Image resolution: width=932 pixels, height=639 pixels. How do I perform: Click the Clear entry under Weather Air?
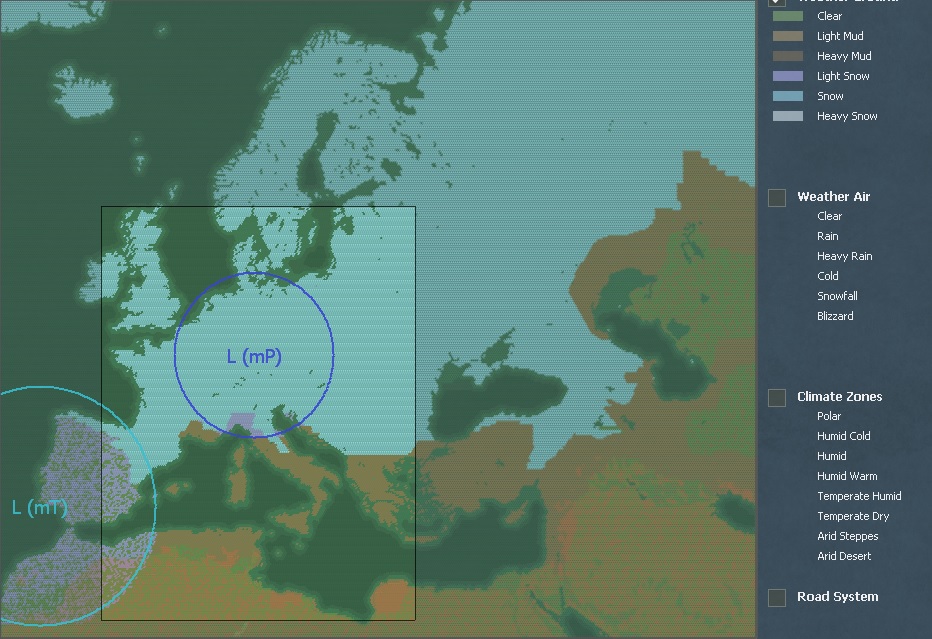[x=829, y=216]
